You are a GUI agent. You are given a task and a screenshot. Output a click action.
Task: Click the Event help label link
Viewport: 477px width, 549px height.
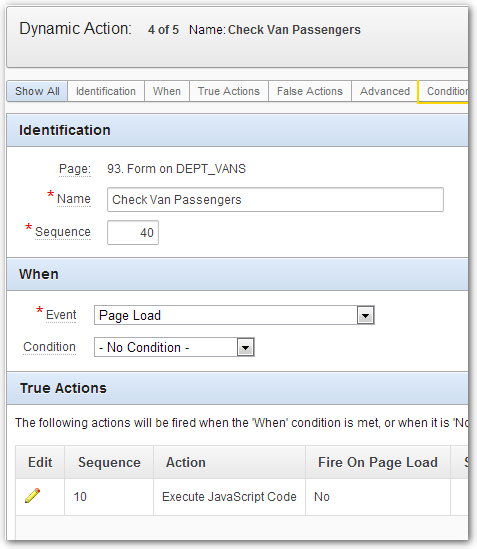point(61,315)
